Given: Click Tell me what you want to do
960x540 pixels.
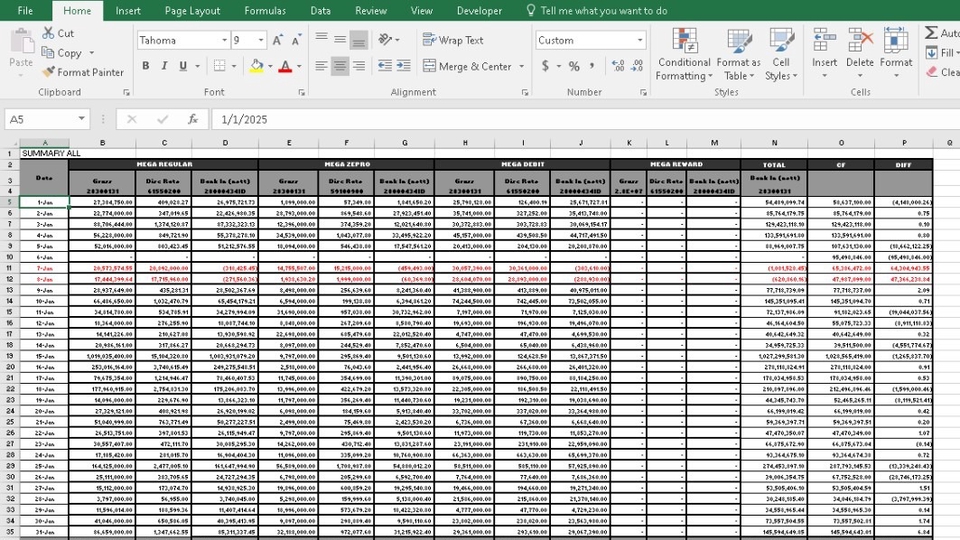Looking at the screenshot, I should [x=597, y=10].
